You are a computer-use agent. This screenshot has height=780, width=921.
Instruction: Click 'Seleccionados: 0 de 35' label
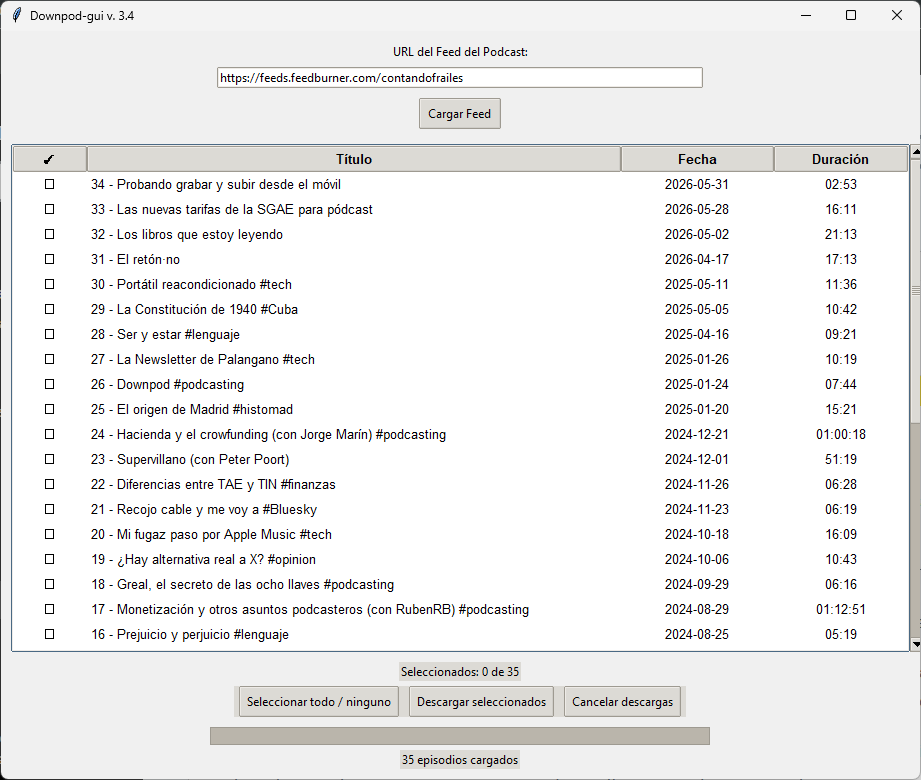[460, 671]
